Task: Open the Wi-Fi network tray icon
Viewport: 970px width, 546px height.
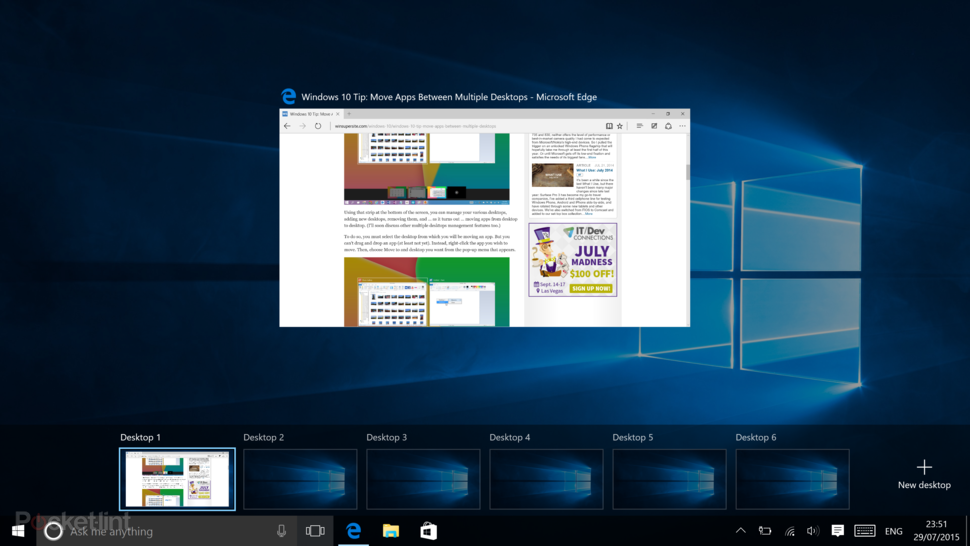Action: click(x=789, y=531)
